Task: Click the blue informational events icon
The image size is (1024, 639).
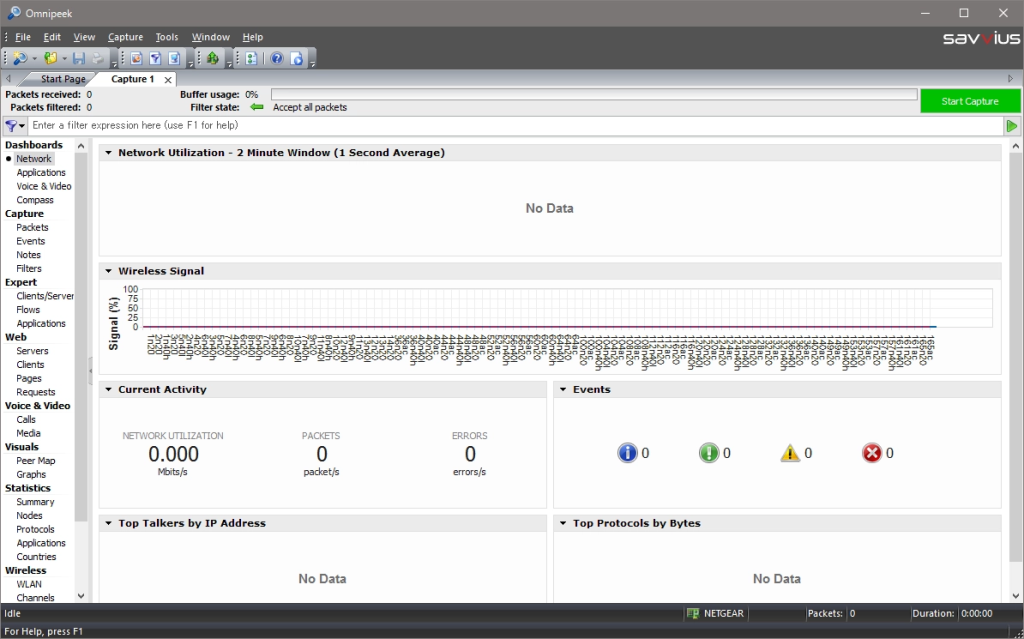Action: pyautogui.click(x=628, y=453)
